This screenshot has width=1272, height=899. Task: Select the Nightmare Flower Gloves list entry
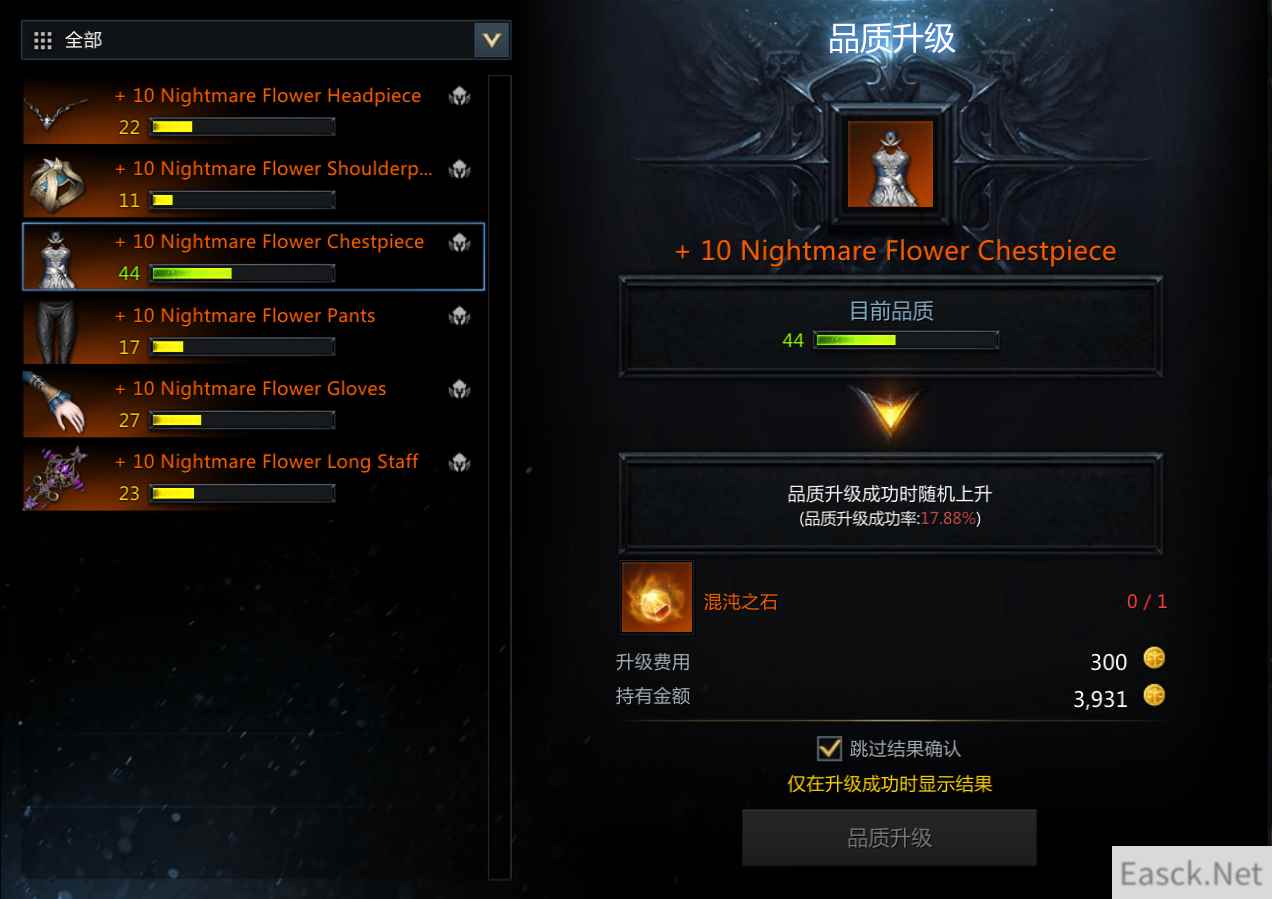tap(254, 403)
